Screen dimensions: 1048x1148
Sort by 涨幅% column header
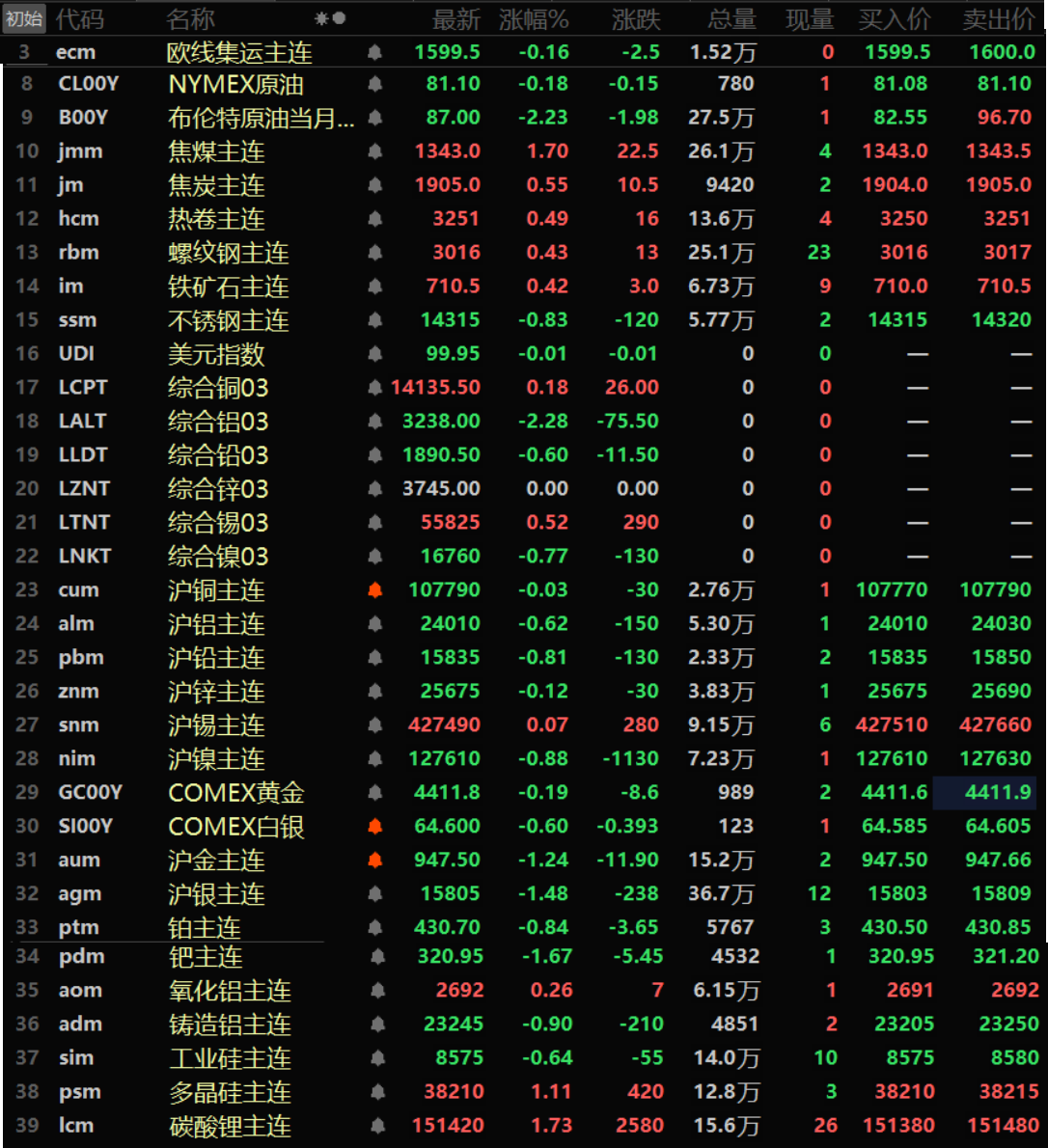click(534, 19)
